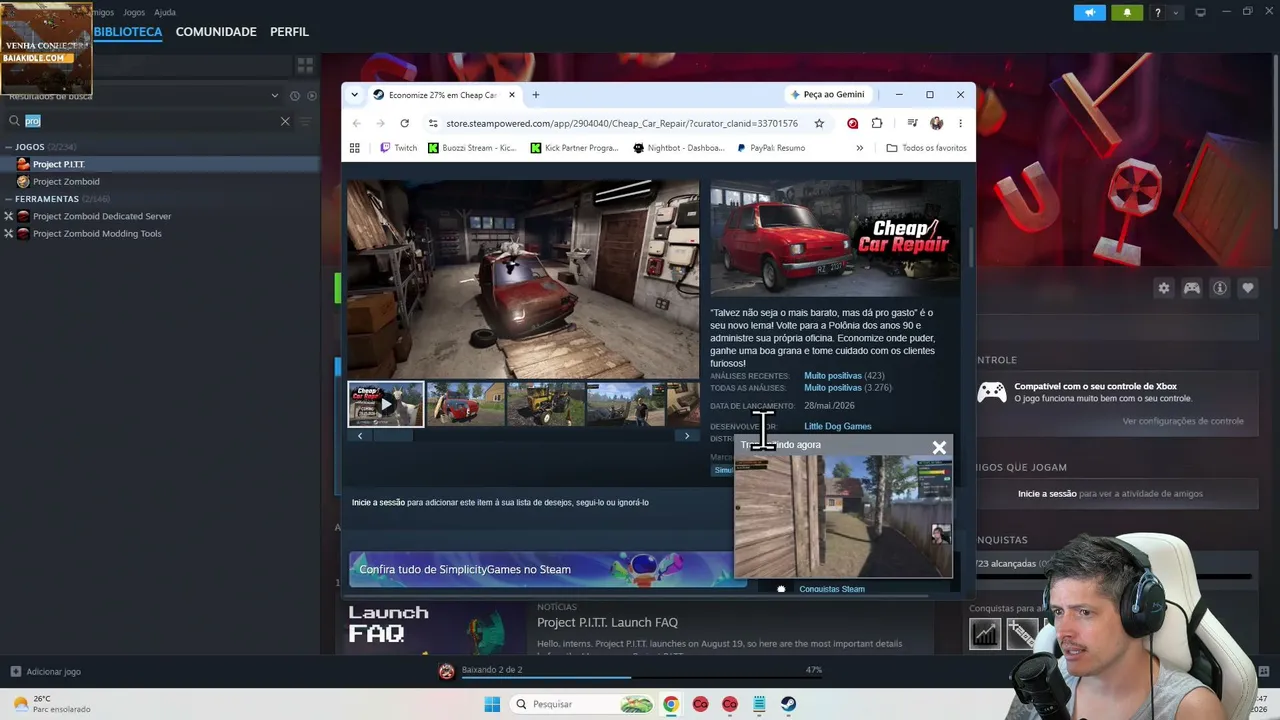The width and height of the screenshot is (1280, 720).
Task: Open Chrome apps grid shortcut
Action: point(354,148)
